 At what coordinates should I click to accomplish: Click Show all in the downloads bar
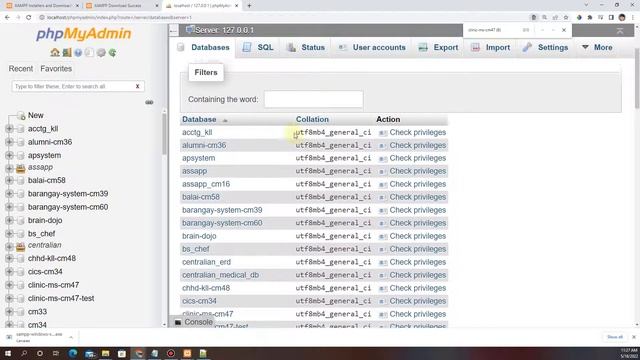coord(615,337)
